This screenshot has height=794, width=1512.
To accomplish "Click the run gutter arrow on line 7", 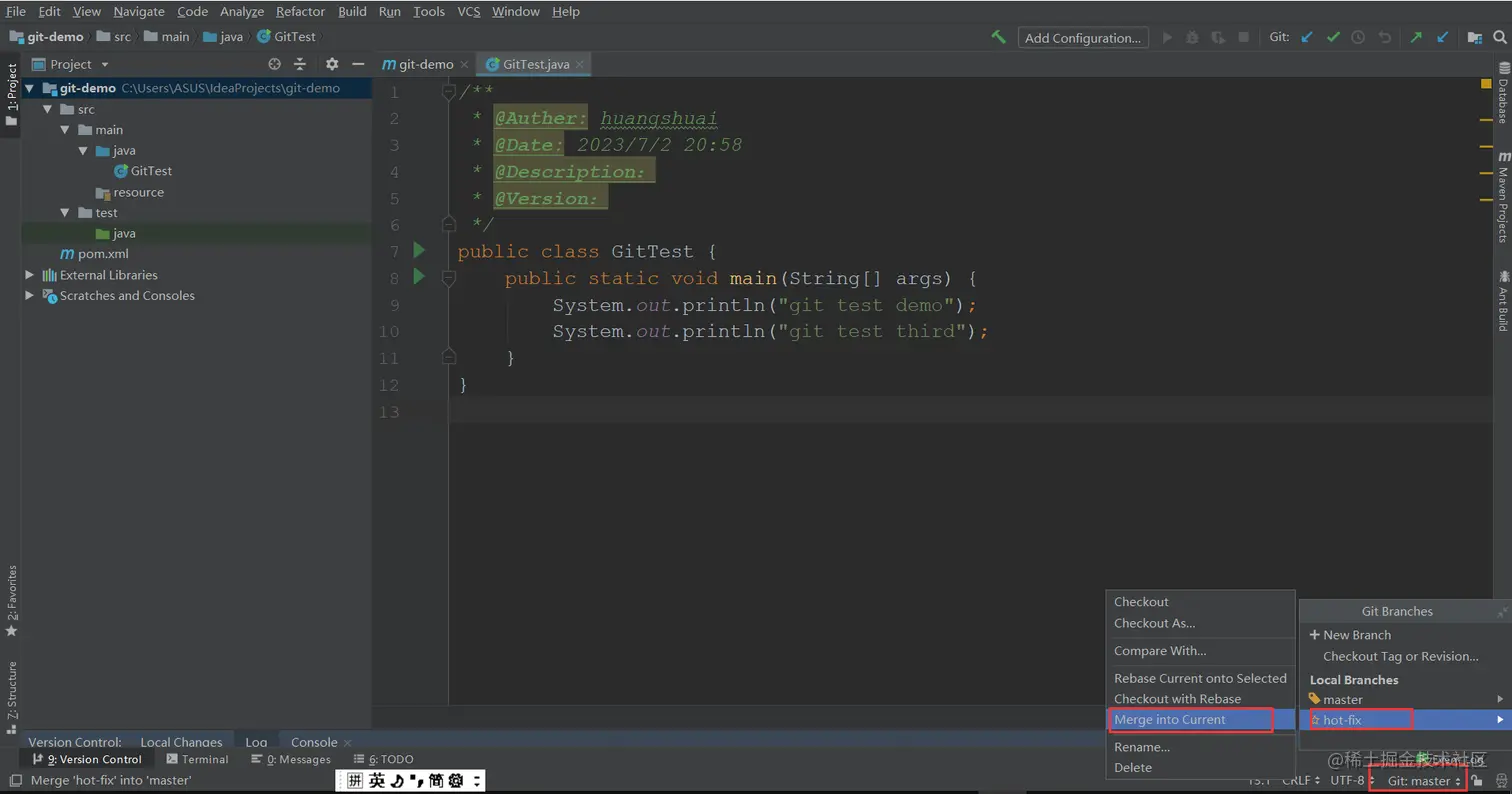I will point(420,250).
